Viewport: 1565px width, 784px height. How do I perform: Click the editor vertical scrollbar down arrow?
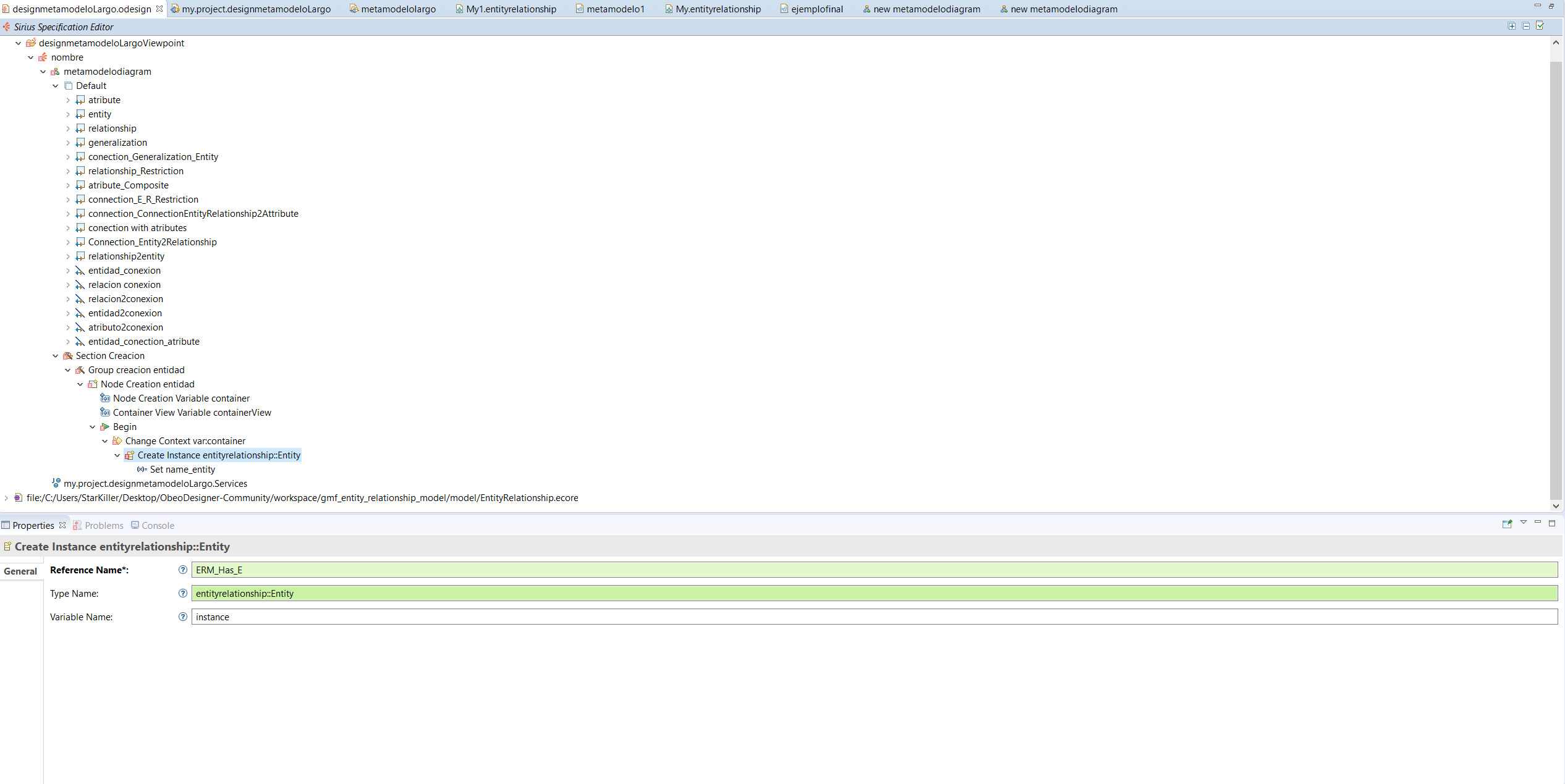click(1556, 506)
